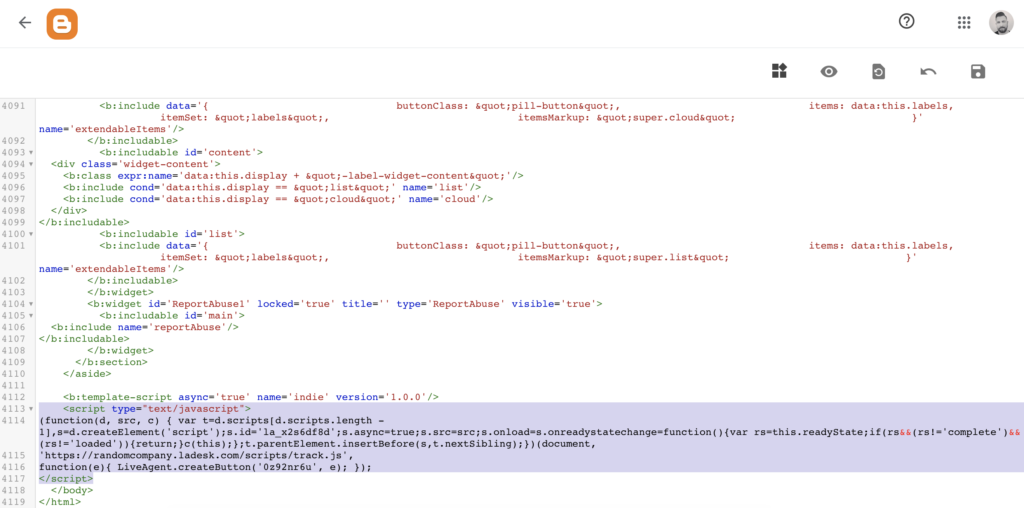This screenshot has height=508, width=1024.
Task: Open the user profile avatar
Action: coord(1001,22)
